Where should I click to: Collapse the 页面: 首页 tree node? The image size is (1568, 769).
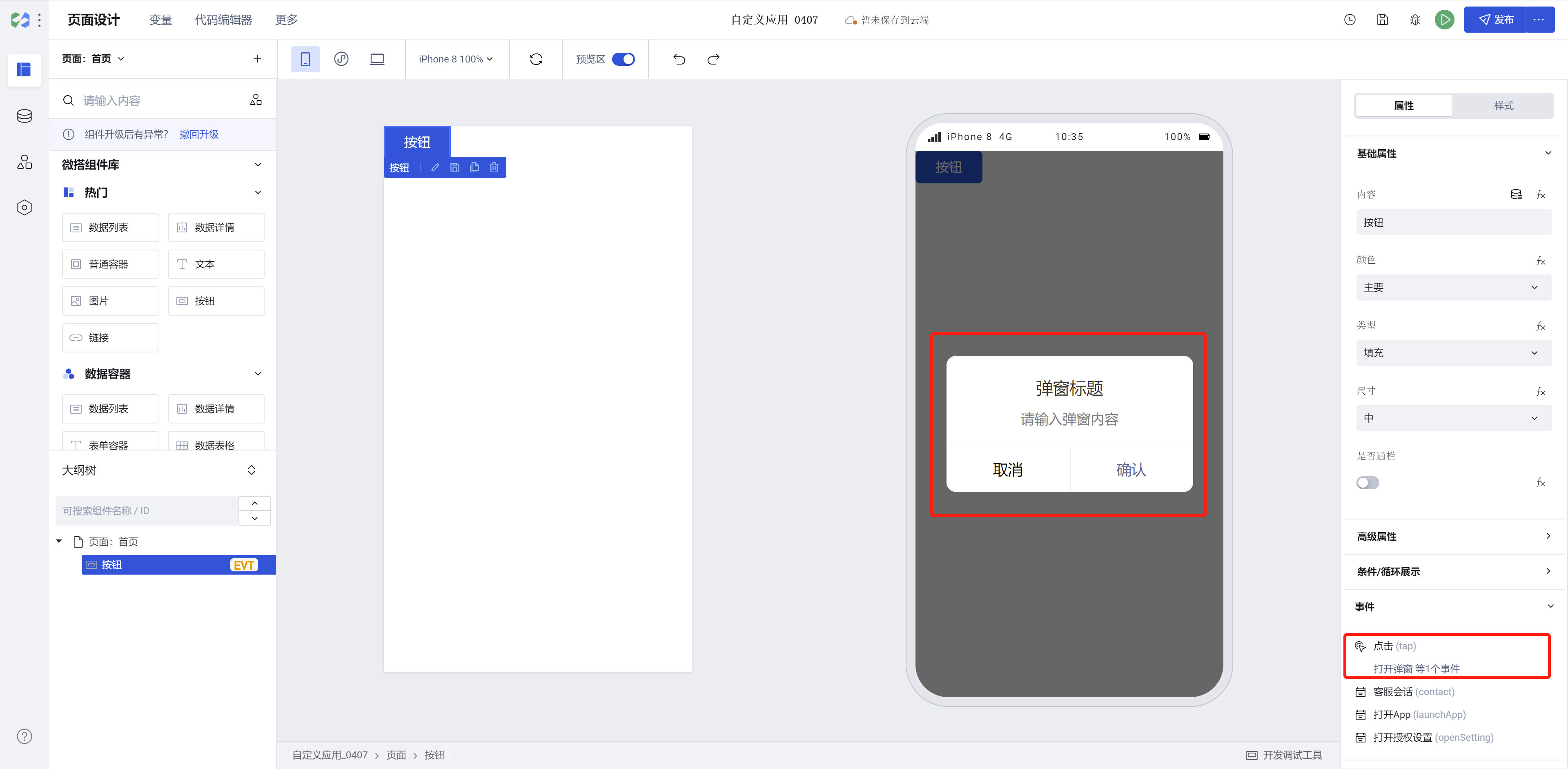tap(59, 541)
